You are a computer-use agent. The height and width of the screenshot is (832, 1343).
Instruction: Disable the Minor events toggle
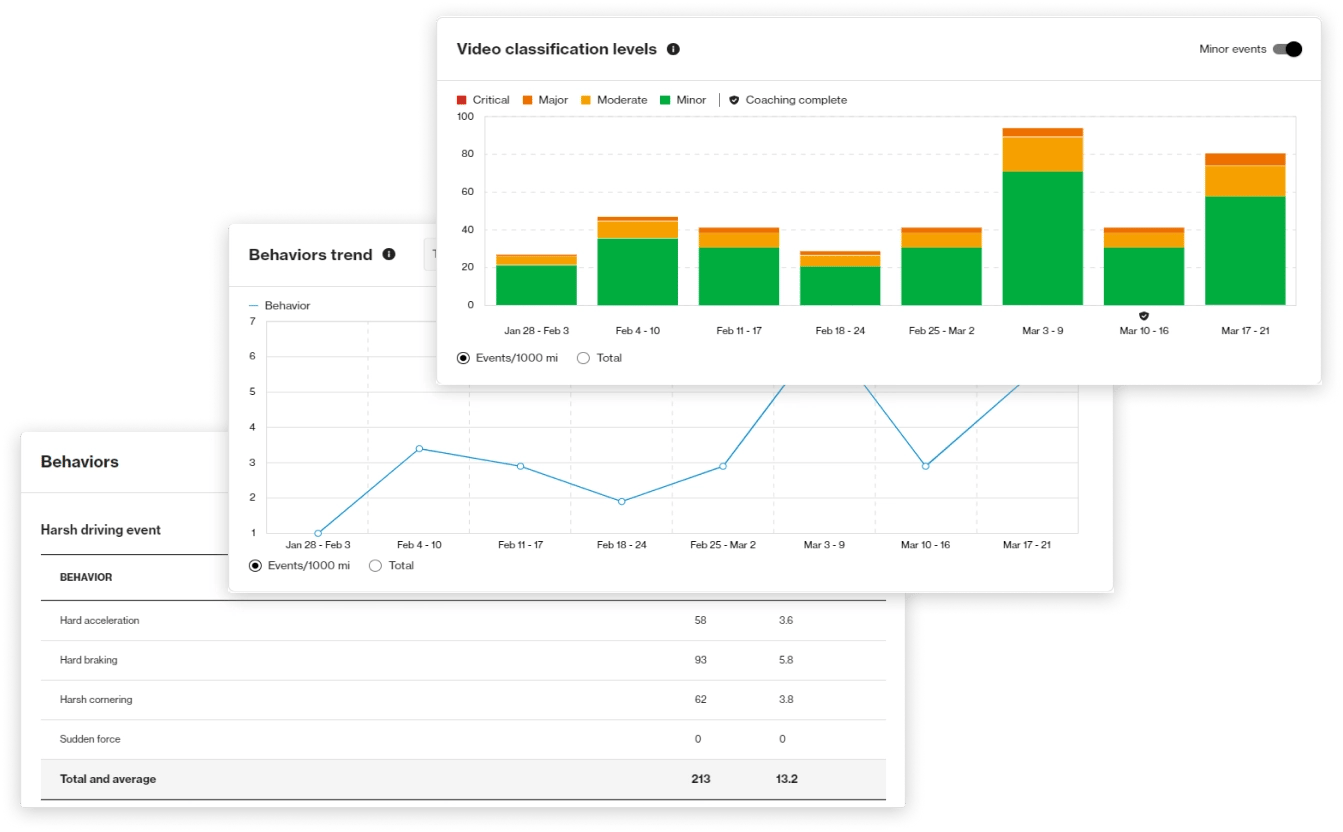coord(1288,47)
